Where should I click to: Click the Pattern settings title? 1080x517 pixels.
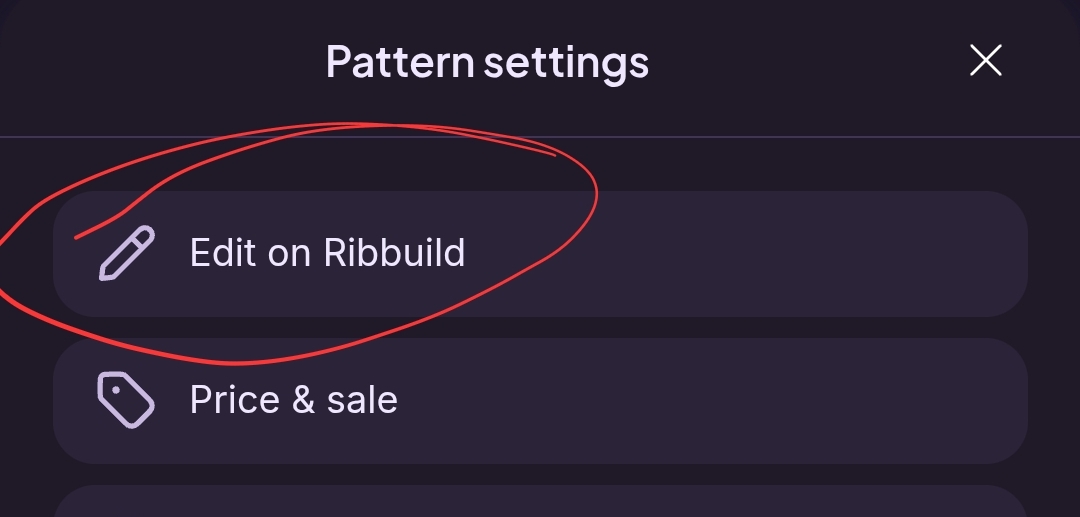click(487, 63)
